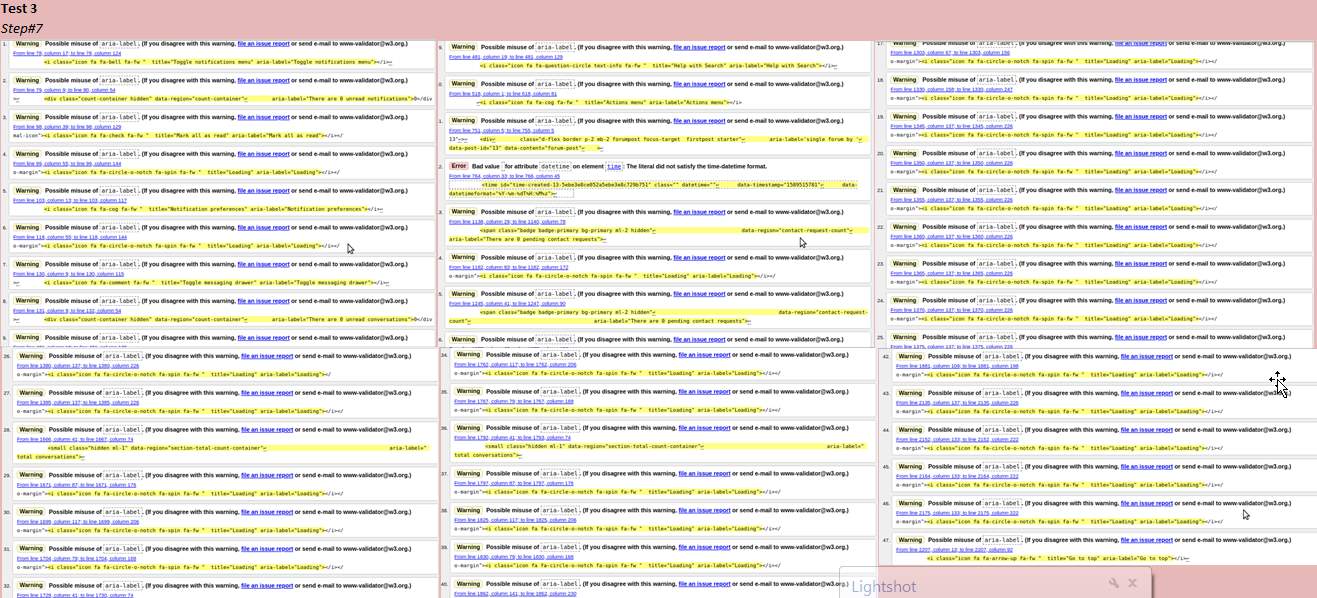
Task: Open 'file an issue report' in warning 7
Action: [x=264, y=265]
